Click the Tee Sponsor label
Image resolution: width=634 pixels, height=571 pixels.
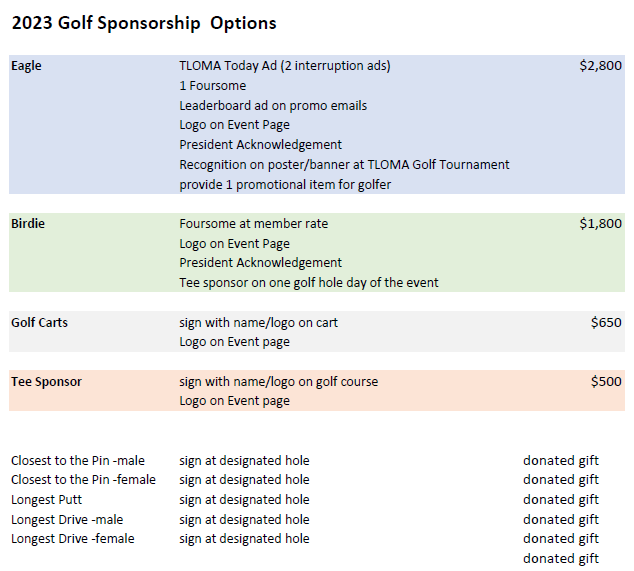46,382
